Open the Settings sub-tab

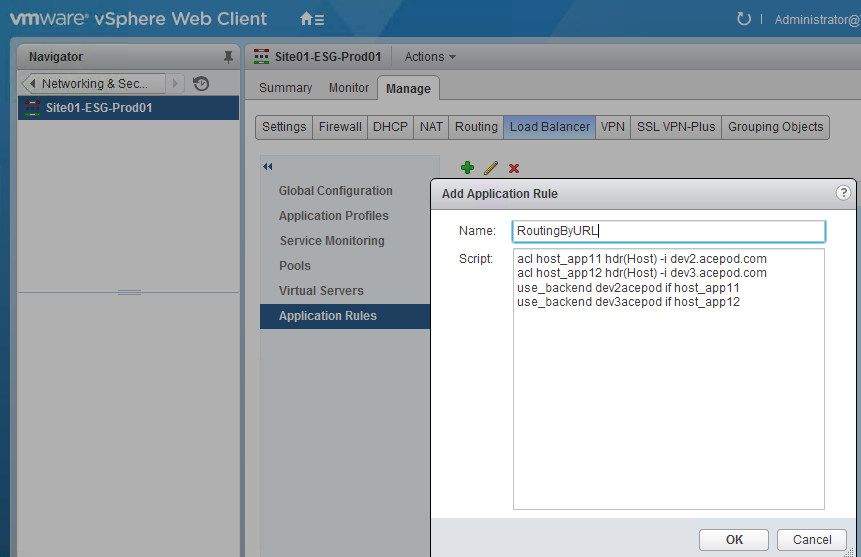click(284, 127)
